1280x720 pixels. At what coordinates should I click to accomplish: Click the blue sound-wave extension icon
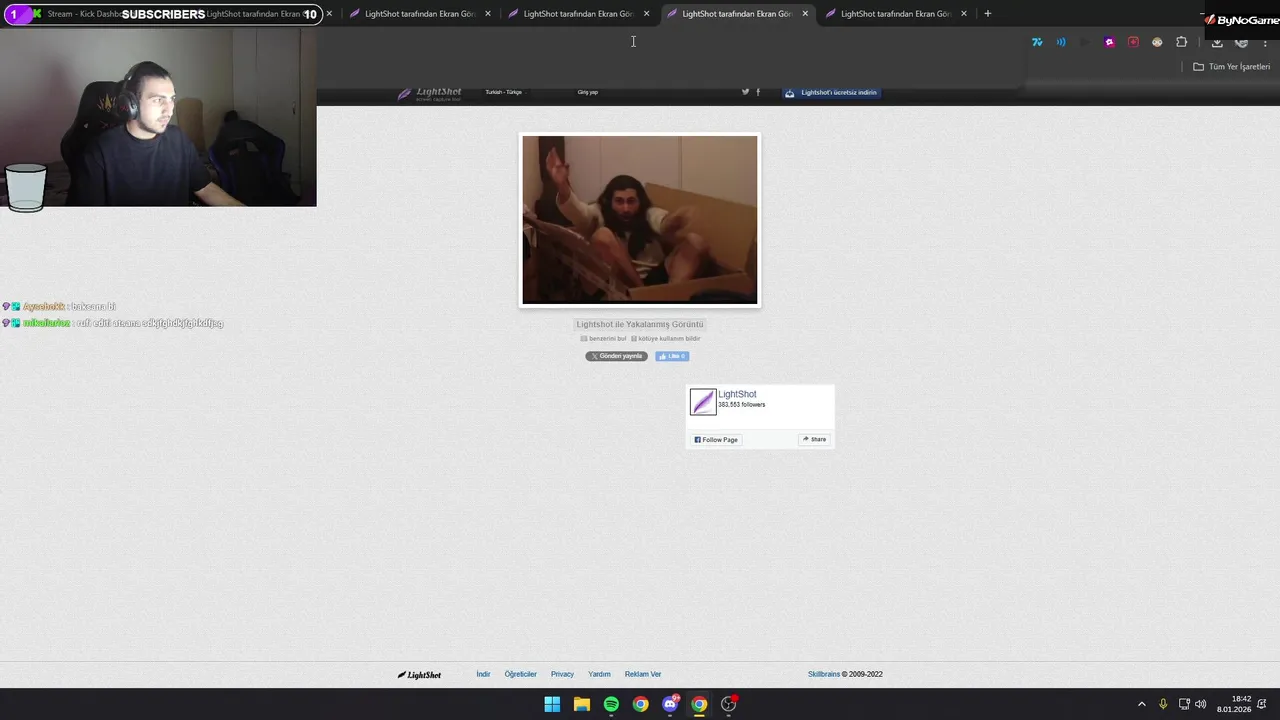click(x=1061, y=42)
